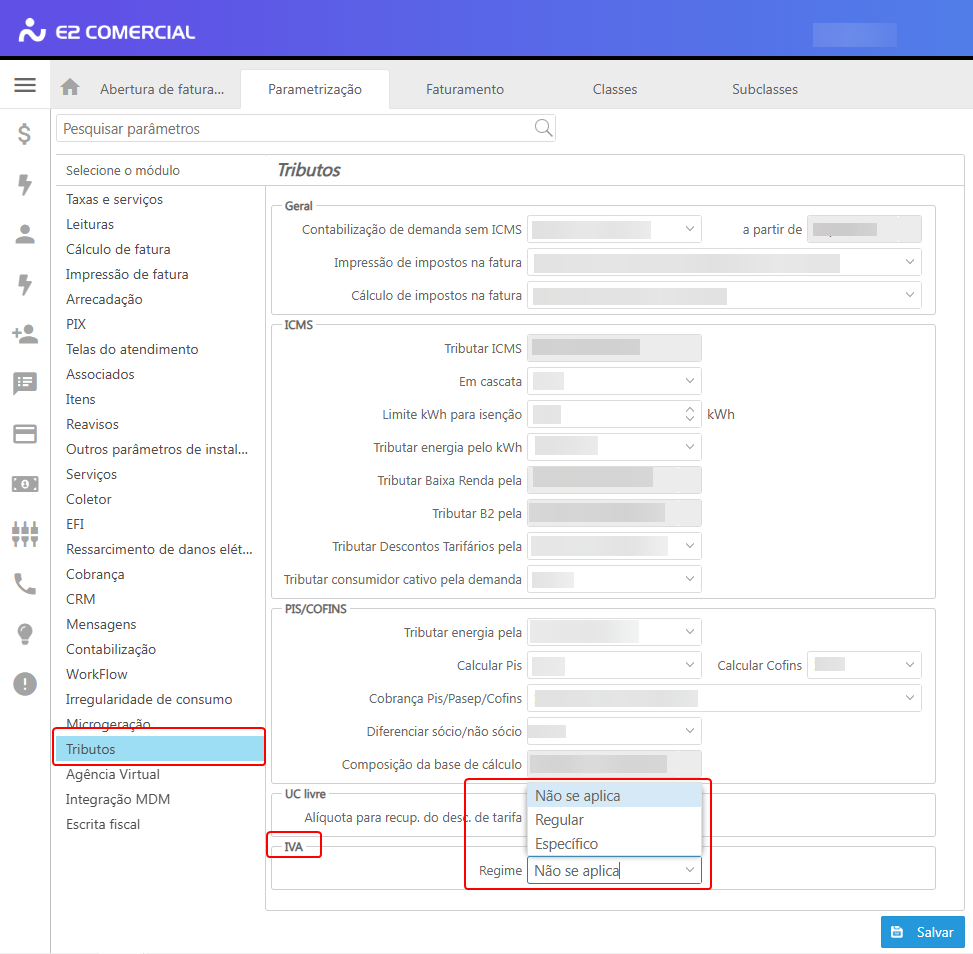Viewport: 973px width, 954px height.
Task: Switch to the Faturamento tab
Action: click(x=464, y=89)
